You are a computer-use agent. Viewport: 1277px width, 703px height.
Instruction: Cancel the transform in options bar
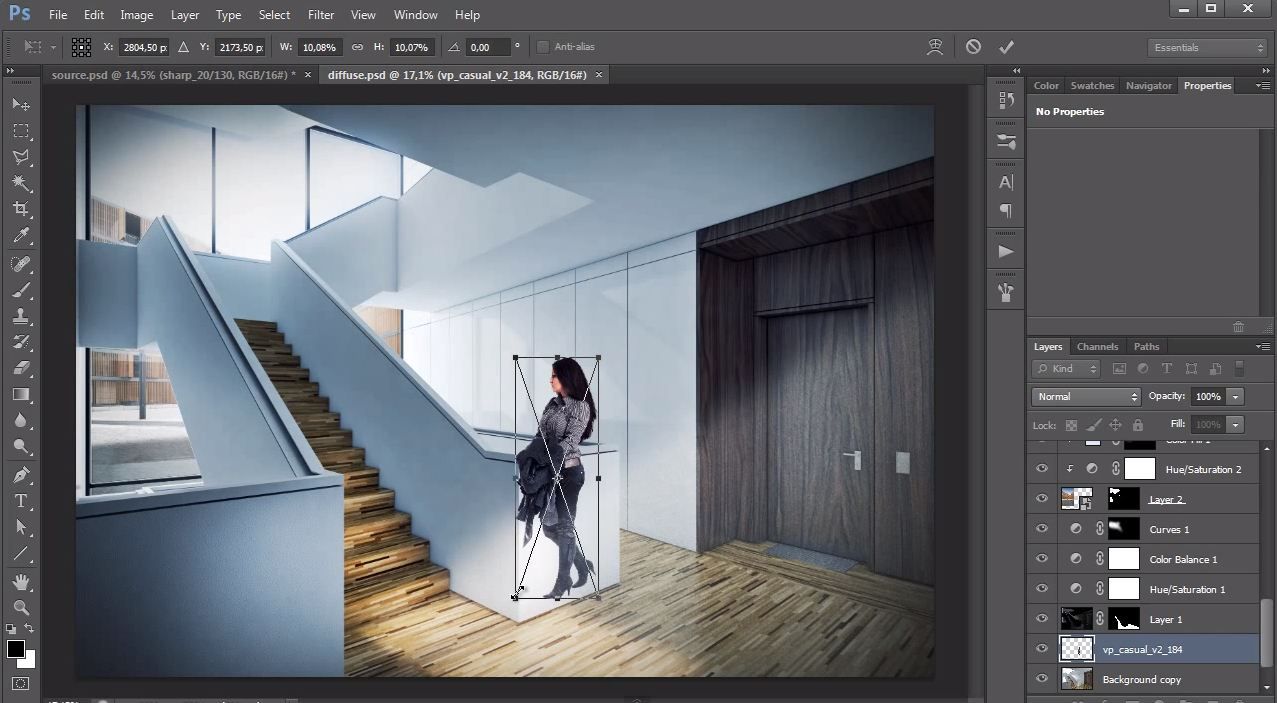[973, 47]
